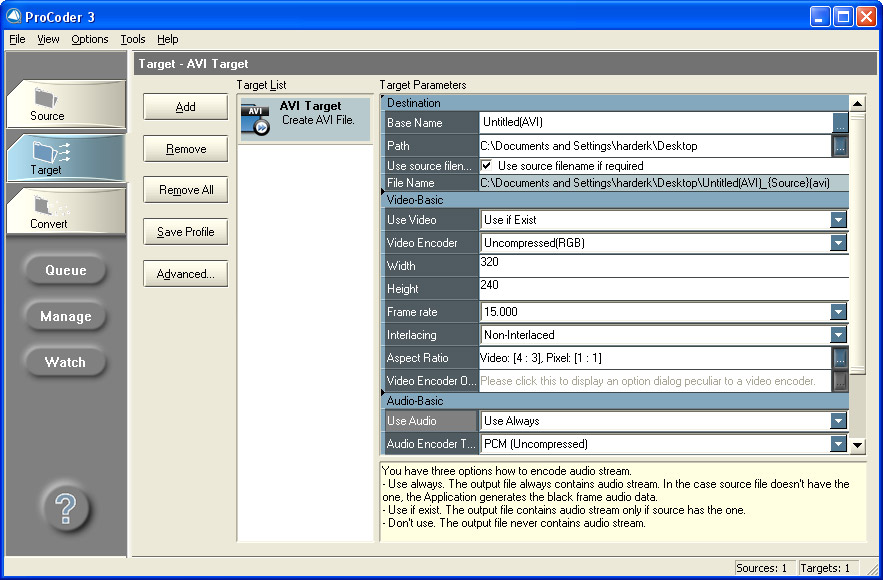Expand the Use Audio dropdown
The width and height of the screenshot is (883, 580).
838,421
